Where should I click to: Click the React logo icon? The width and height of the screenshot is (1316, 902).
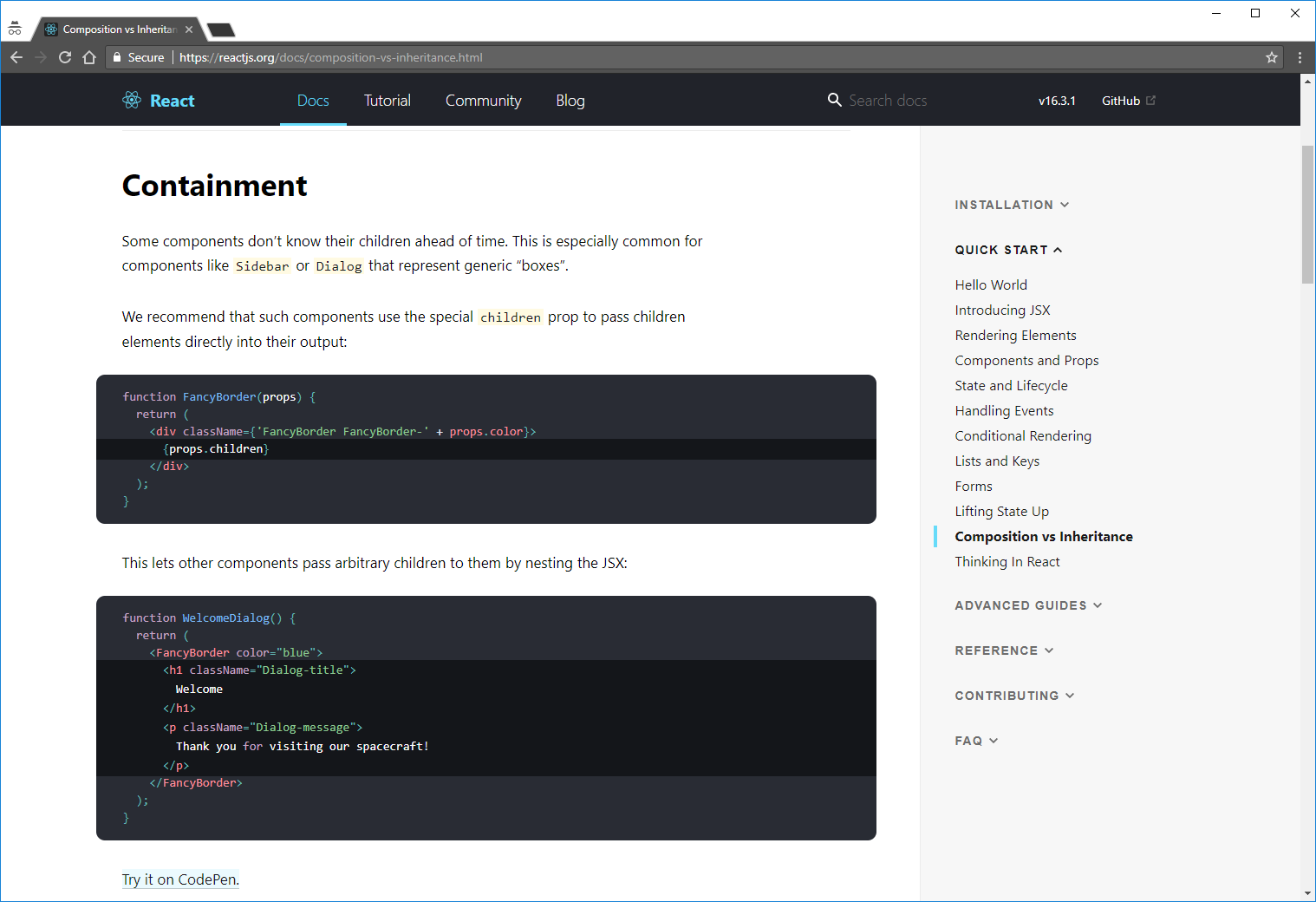pyautogui.click(x=132, y=100)
